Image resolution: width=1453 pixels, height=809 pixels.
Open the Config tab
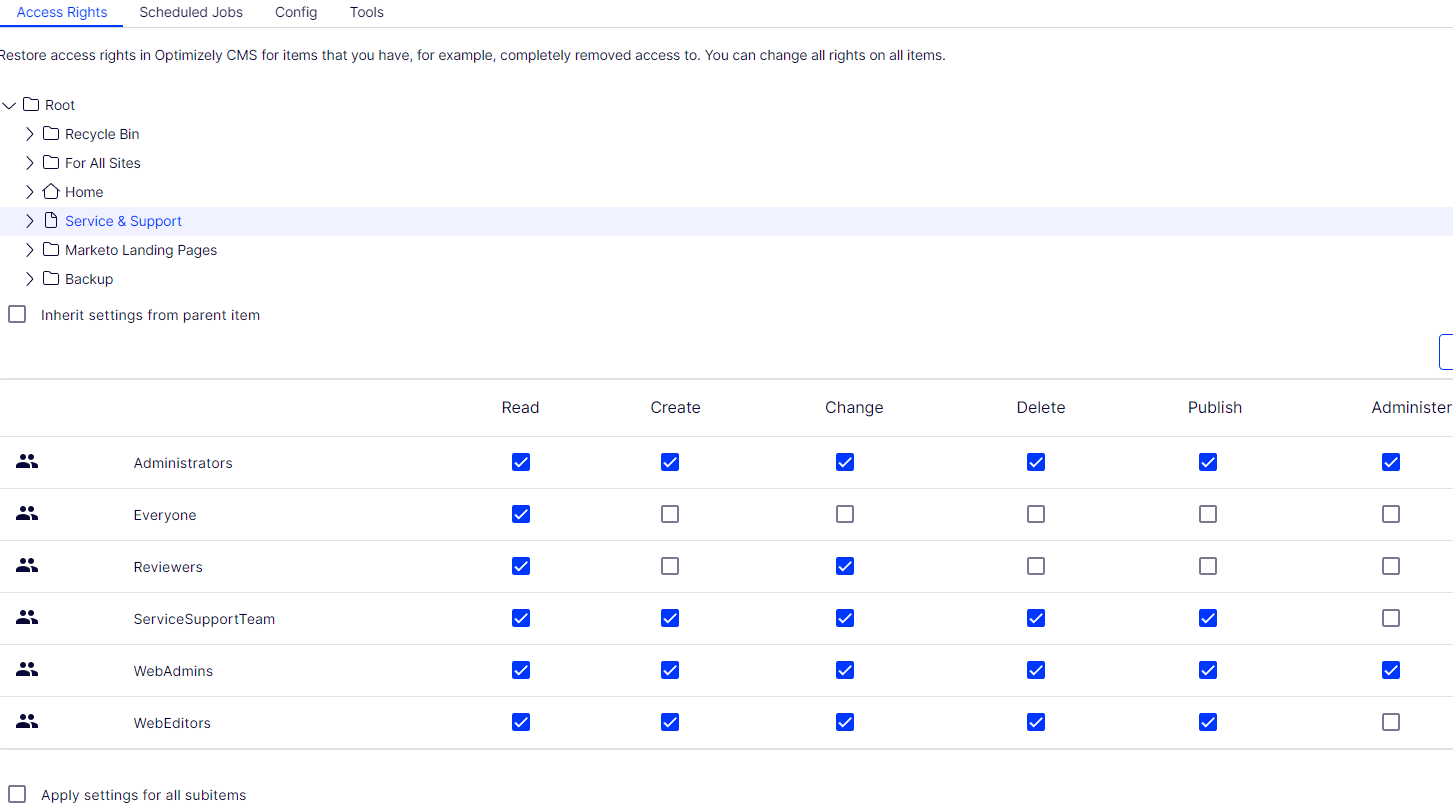pos(296,13)
